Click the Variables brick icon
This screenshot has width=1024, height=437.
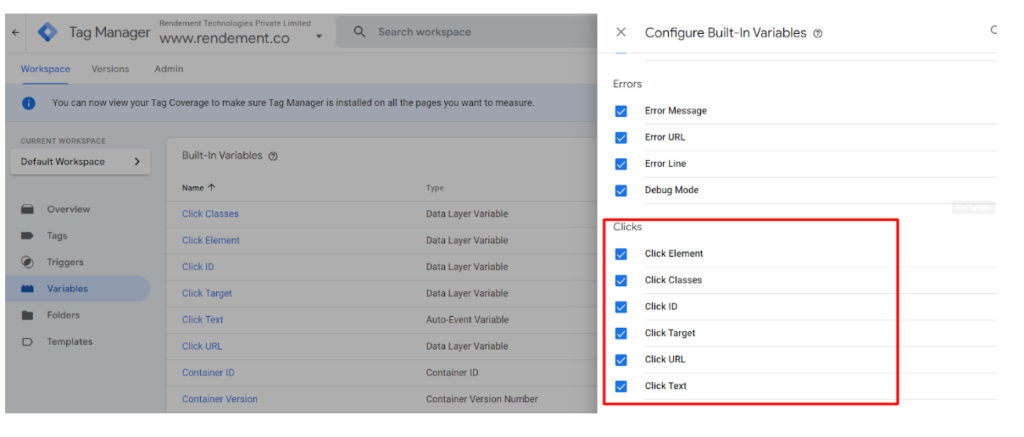click(x=27, y=289)
